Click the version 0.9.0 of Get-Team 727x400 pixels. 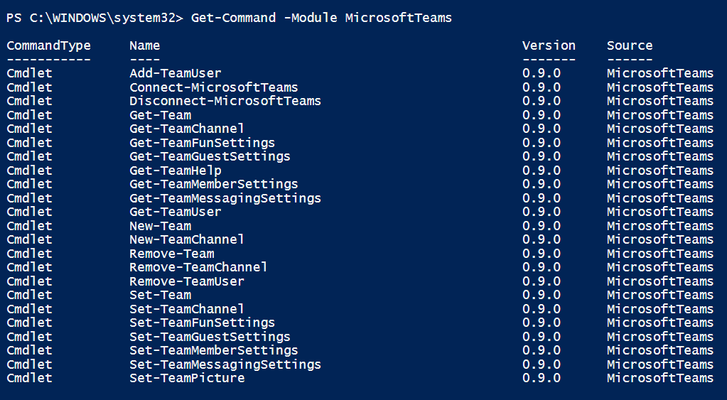click(541, 115)
